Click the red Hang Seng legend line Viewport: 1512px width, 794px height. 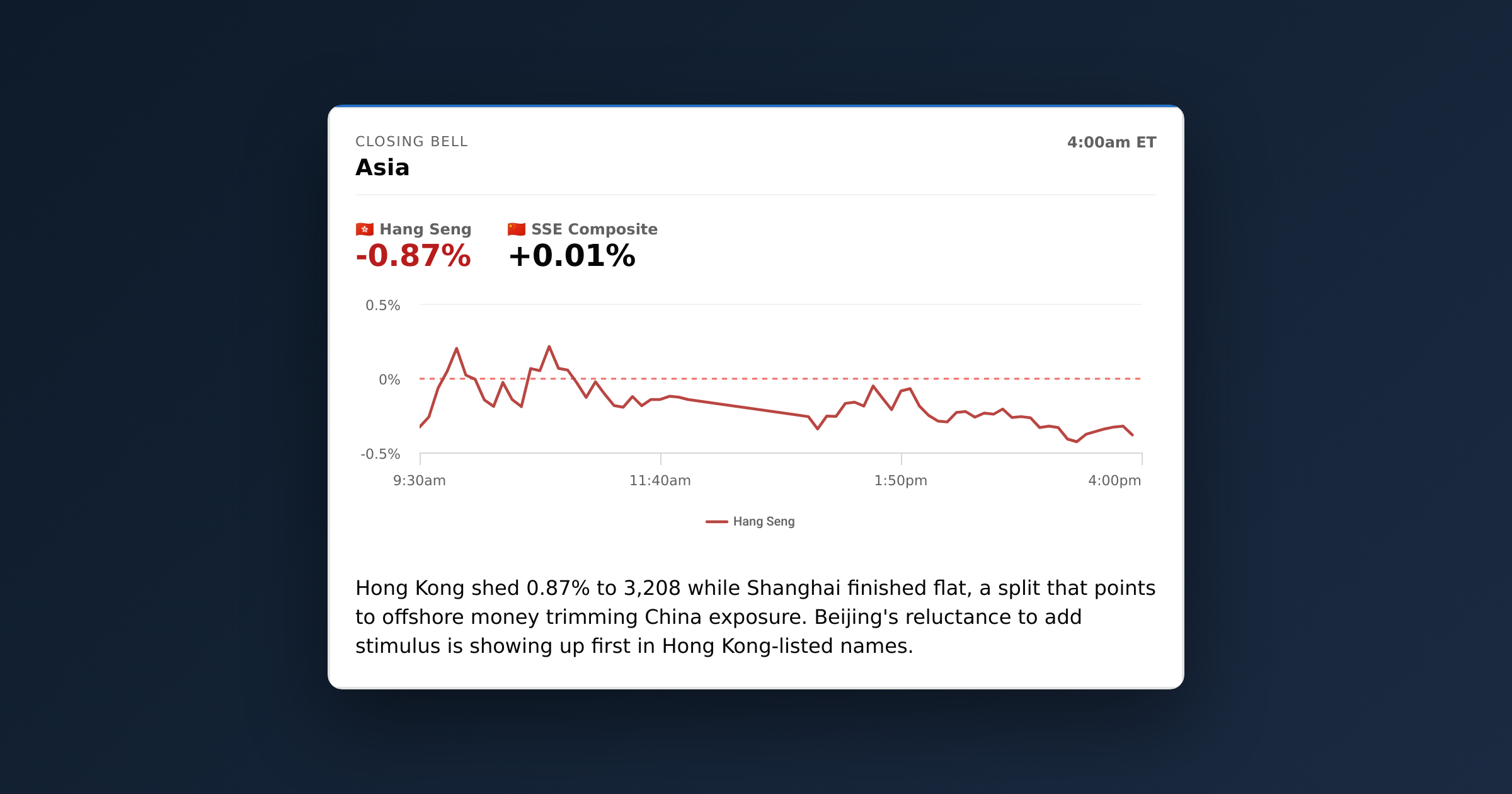click(717, 522)
